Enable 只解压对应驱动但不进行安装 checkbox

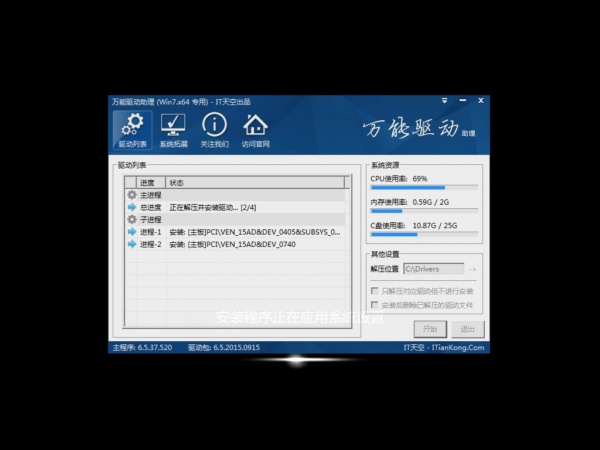click(x=374, y=290)
